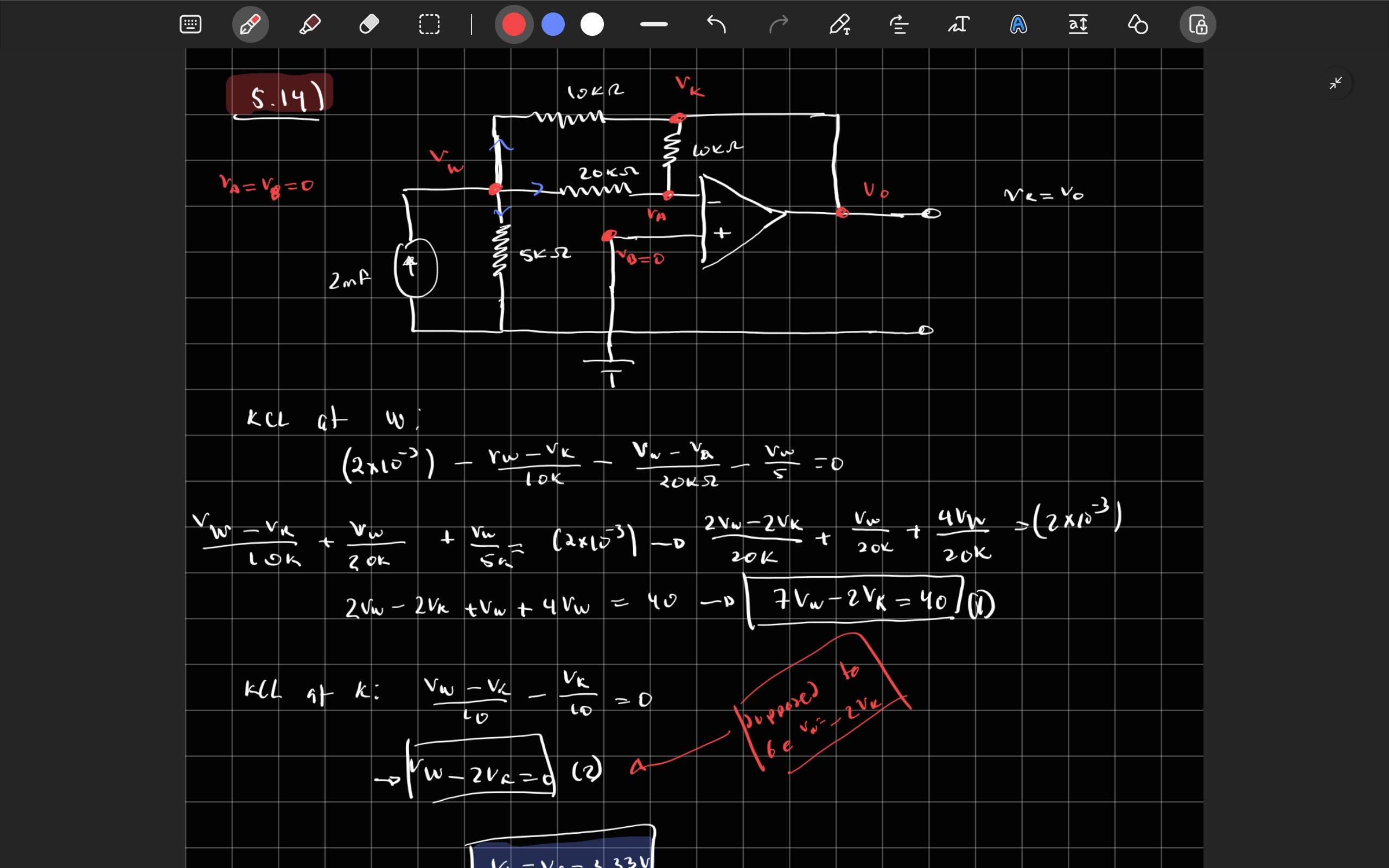Open the letter recognition tool
The height and width of the screenshot is (868, 1389).
tap(1018, 24)
